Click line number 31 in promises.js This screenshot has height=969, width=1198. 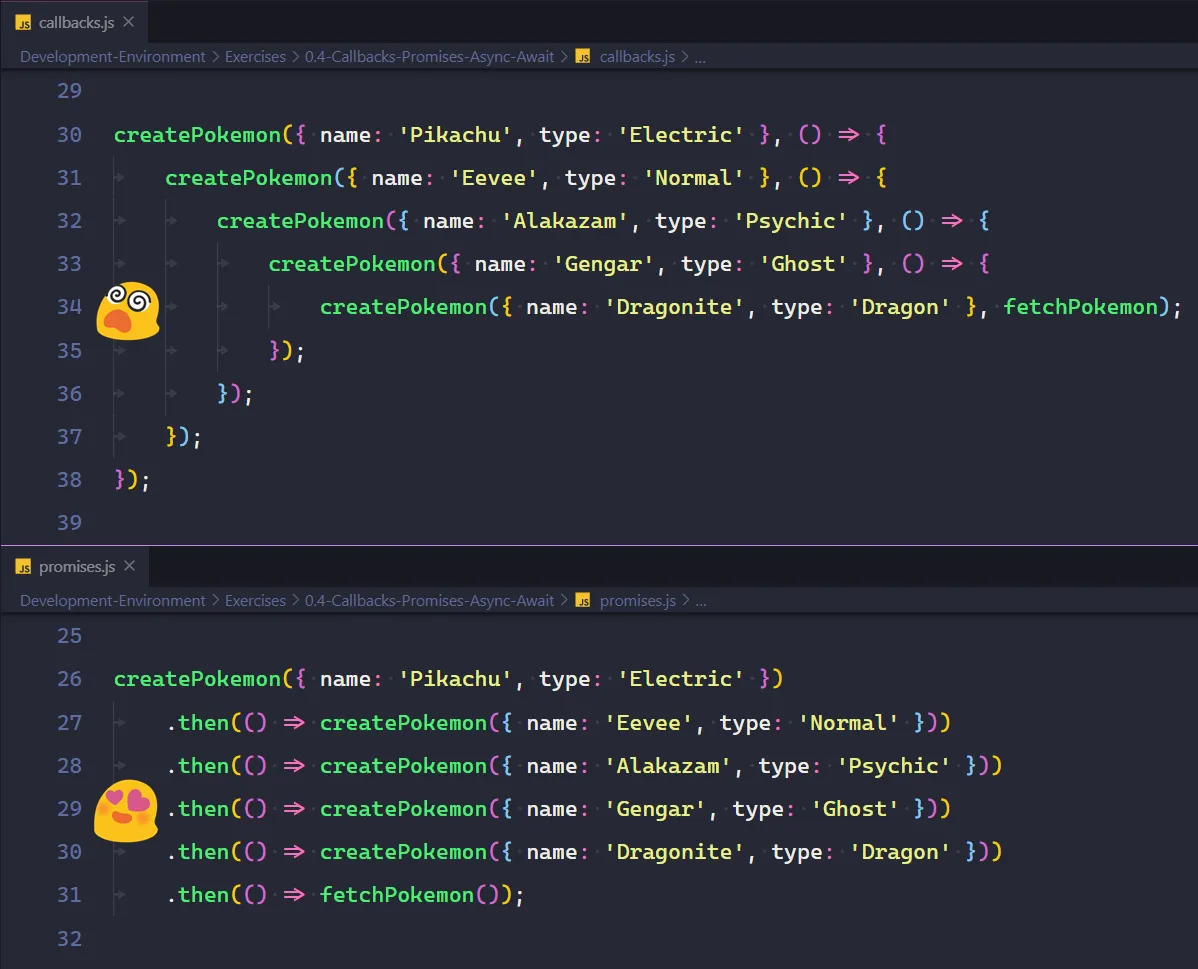[x=70, y=894]
